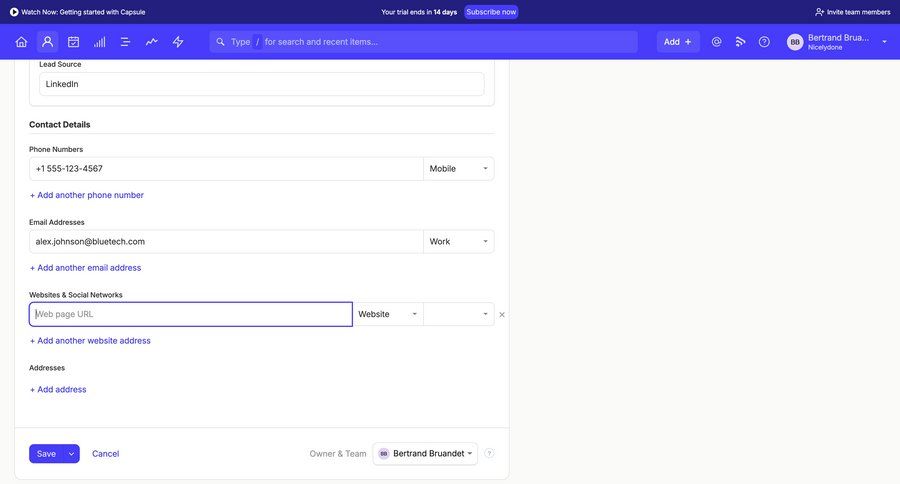Open the Workflow automation lightning icon
Image resolution: width=900 pixels, height=484 pixels.
pos(178,42)
